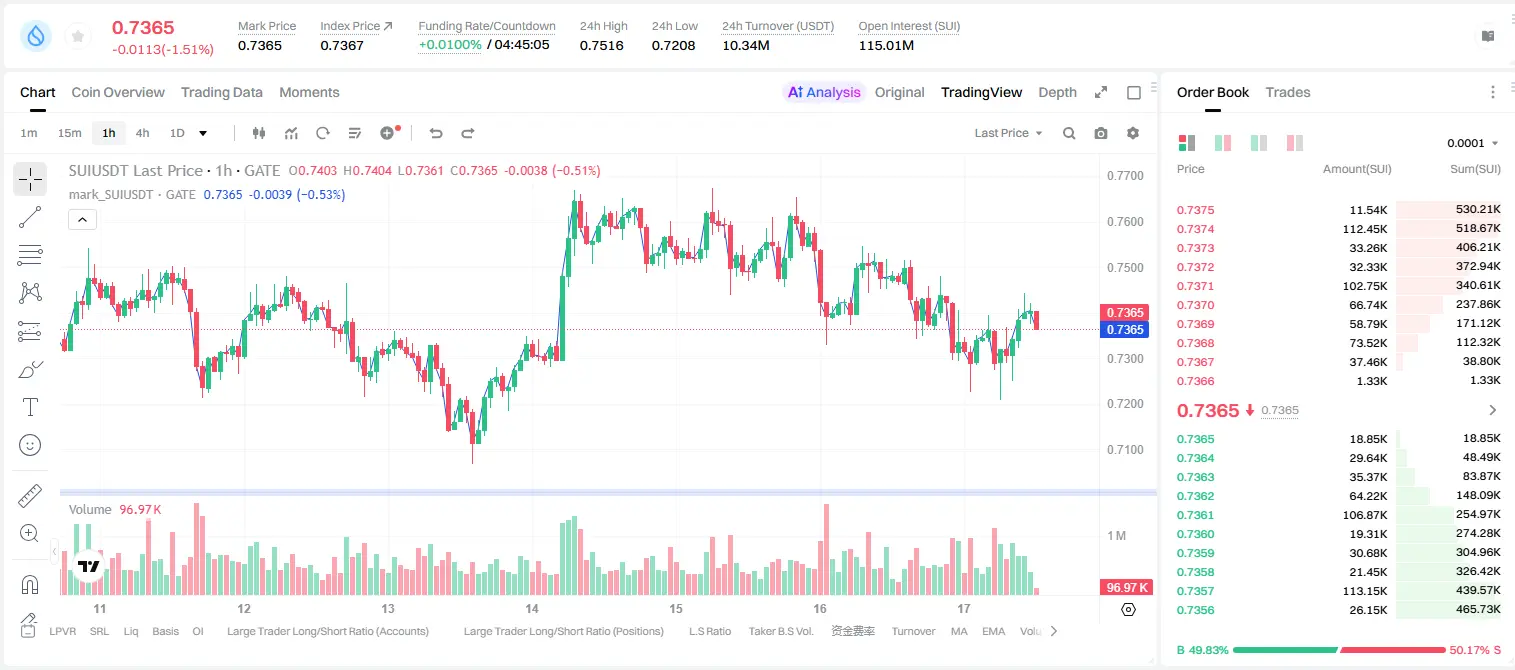
Task: Select the 4h timeframe
Action: point(142,133)
